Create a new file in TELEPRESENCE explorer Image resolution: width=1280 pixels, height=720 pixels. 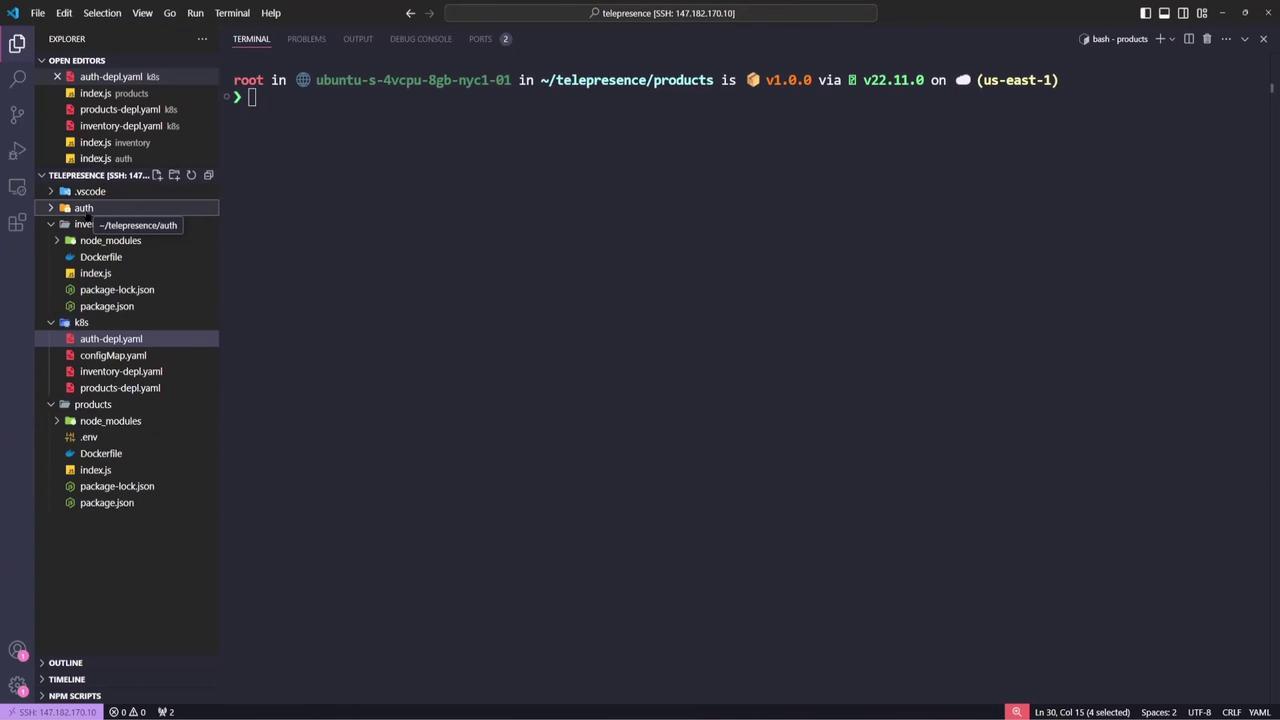pos(157,175)
